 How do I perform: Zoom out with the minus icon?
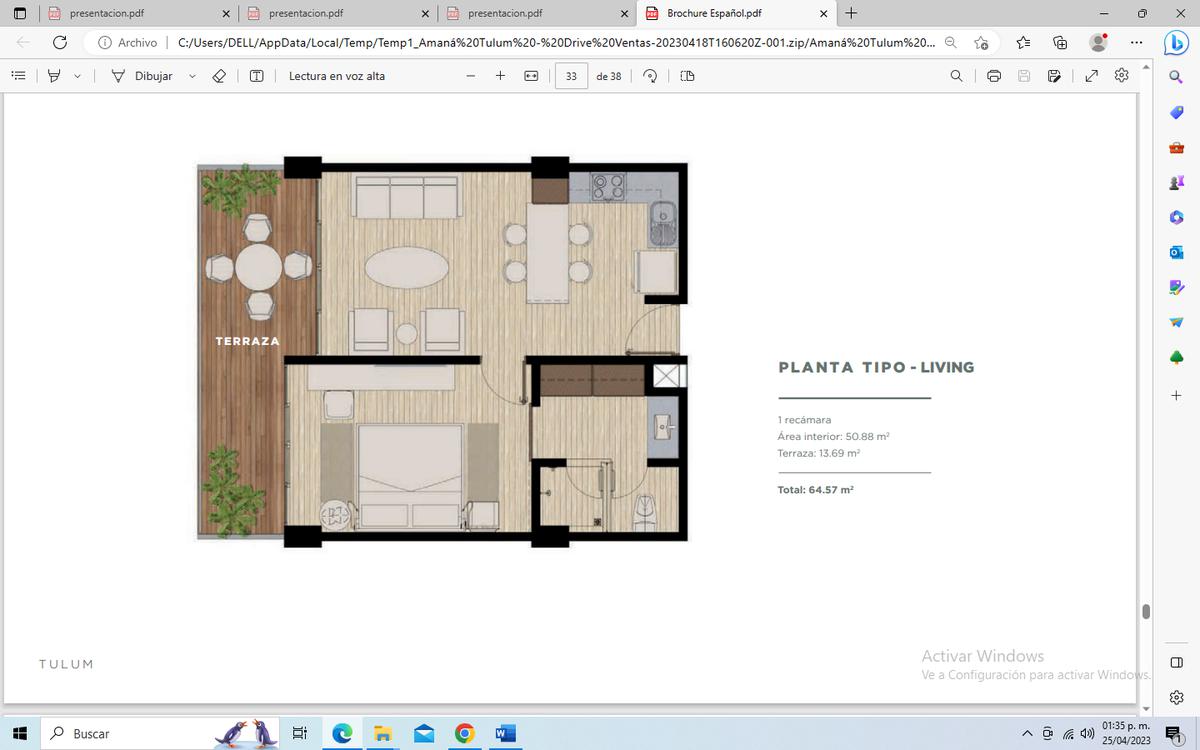pyautogui.click(x=470, y=76)
